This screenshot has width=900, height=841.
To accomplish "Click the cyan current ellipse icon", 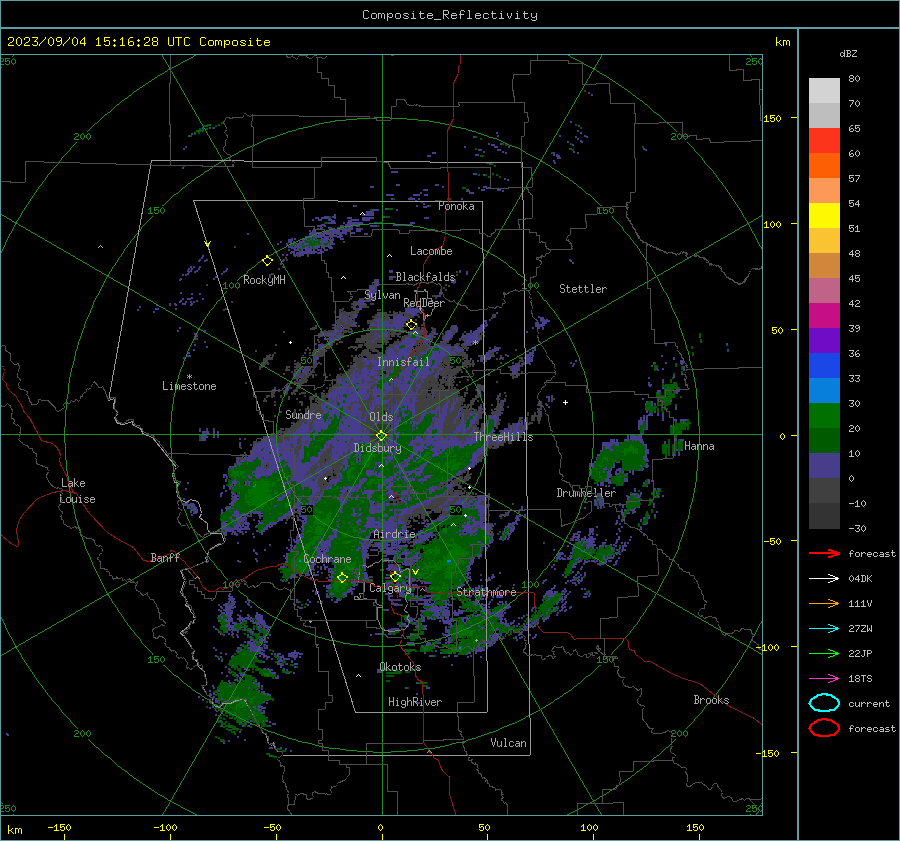I will pyautogui.click(x=824, y=703).
